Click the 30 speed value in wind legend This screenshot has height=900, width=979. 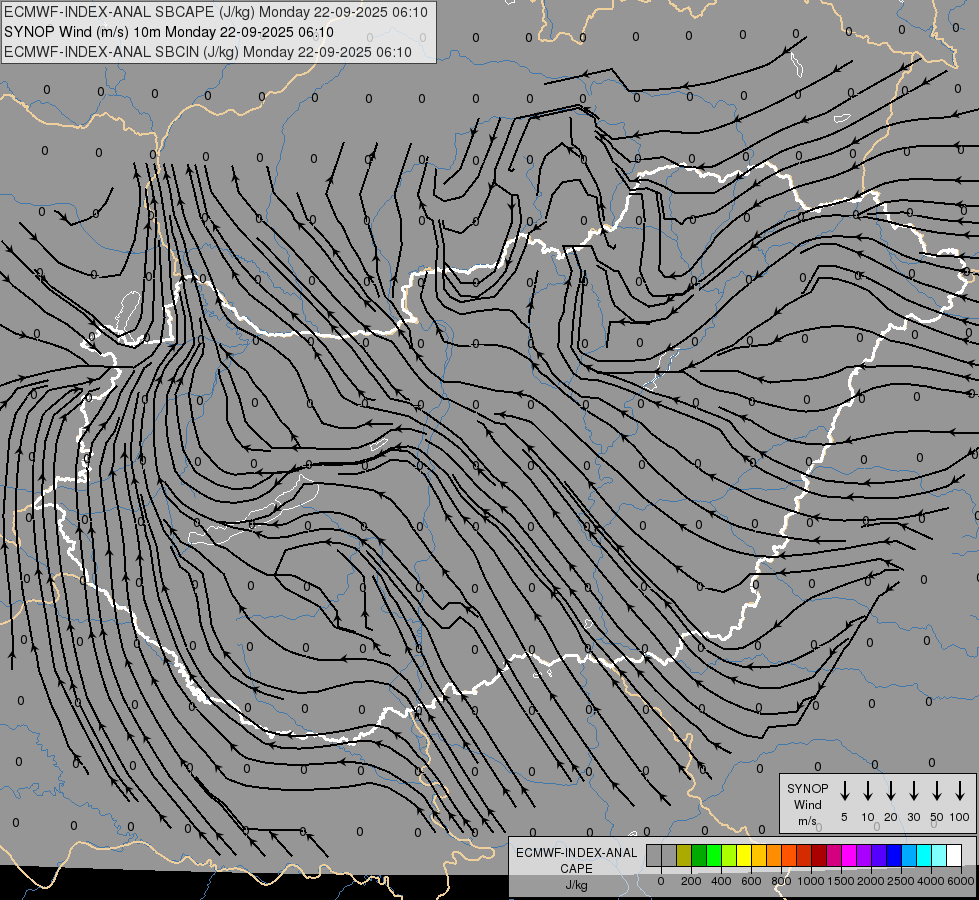click(x=913, y=817)
